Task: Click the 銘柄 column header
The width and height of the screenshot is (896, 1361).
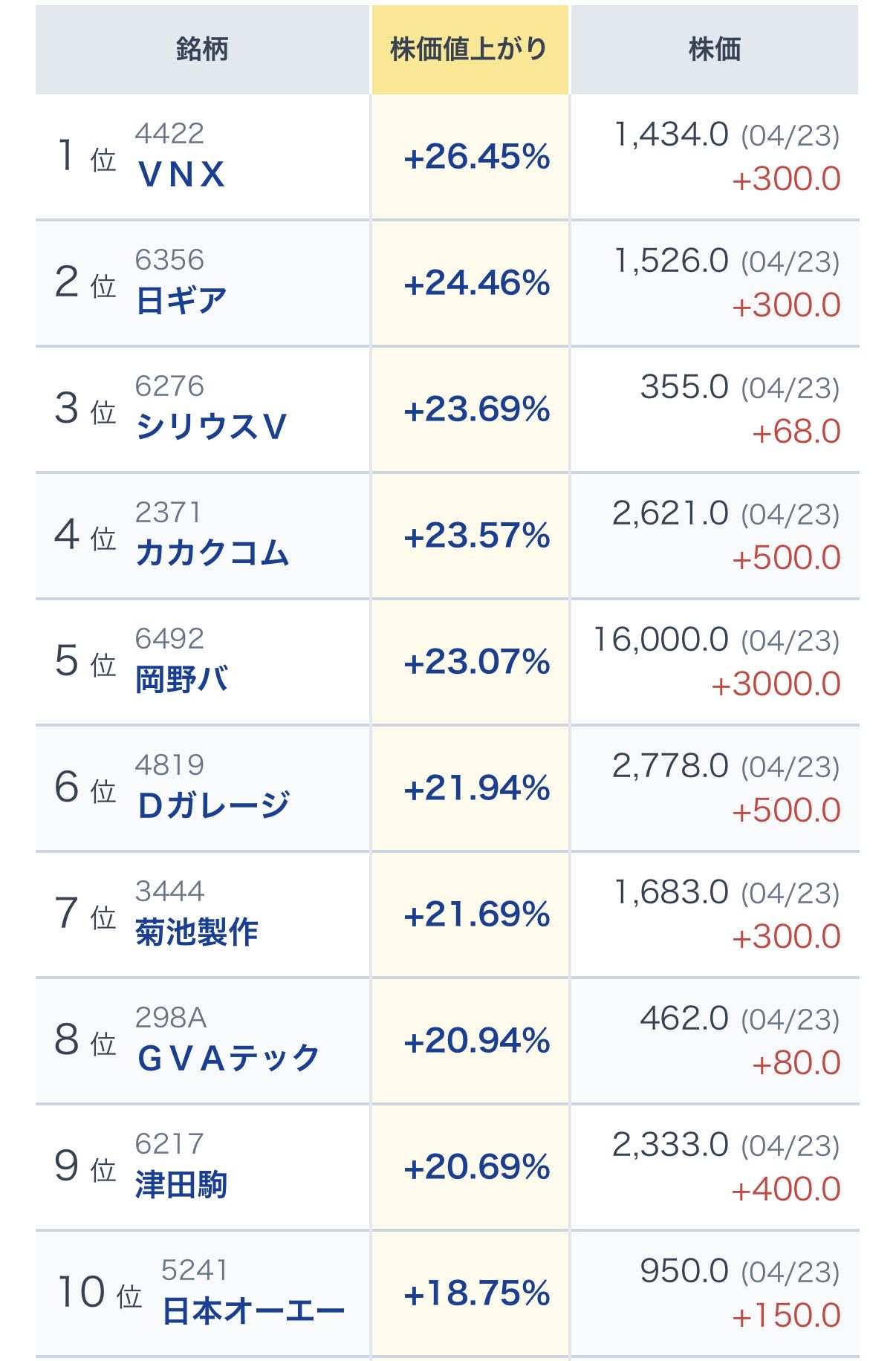Action: pos(202,50)
